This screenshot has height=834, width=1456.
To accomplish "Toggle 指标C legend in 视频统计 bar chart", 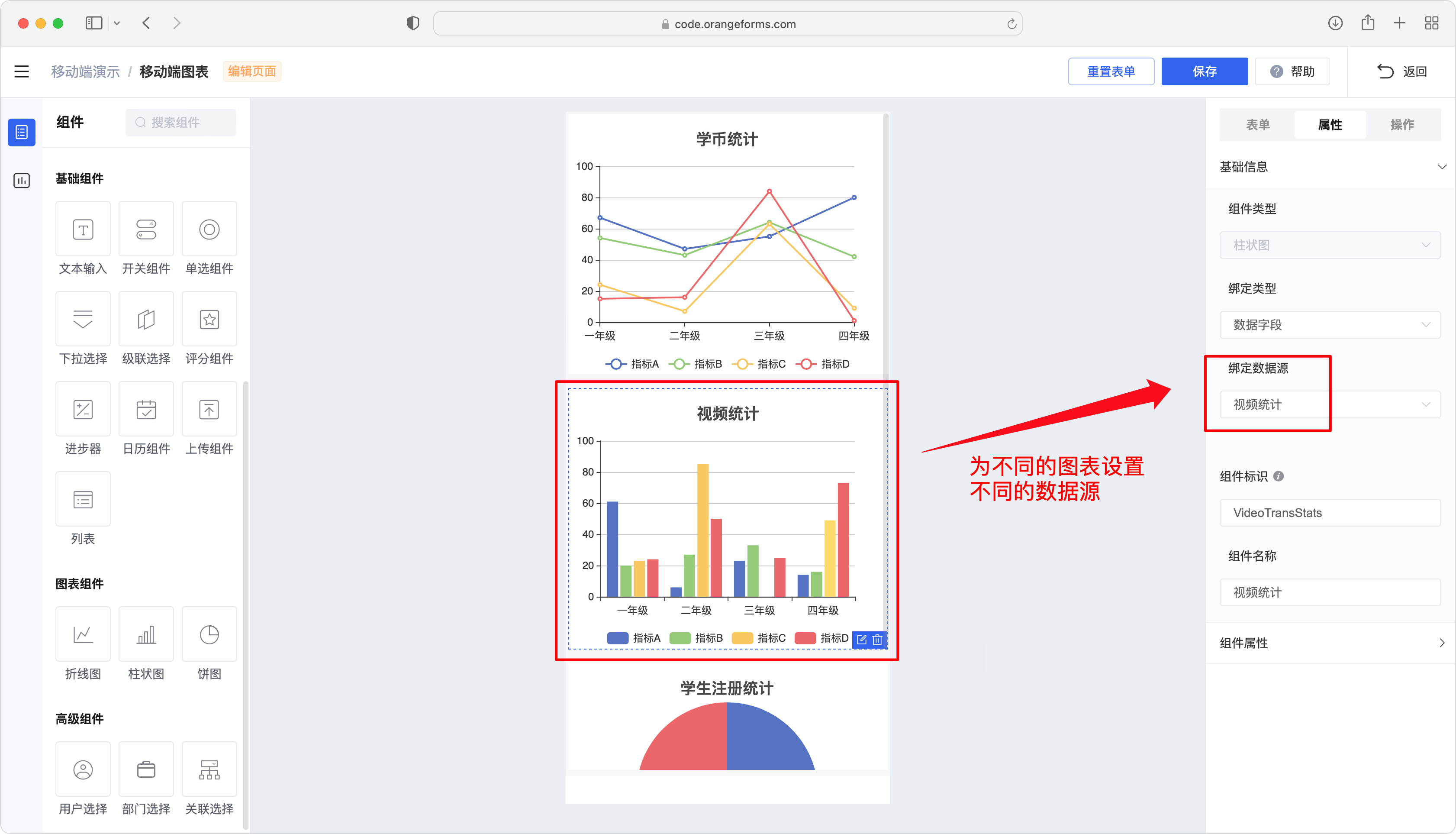I will pos(759,638).
